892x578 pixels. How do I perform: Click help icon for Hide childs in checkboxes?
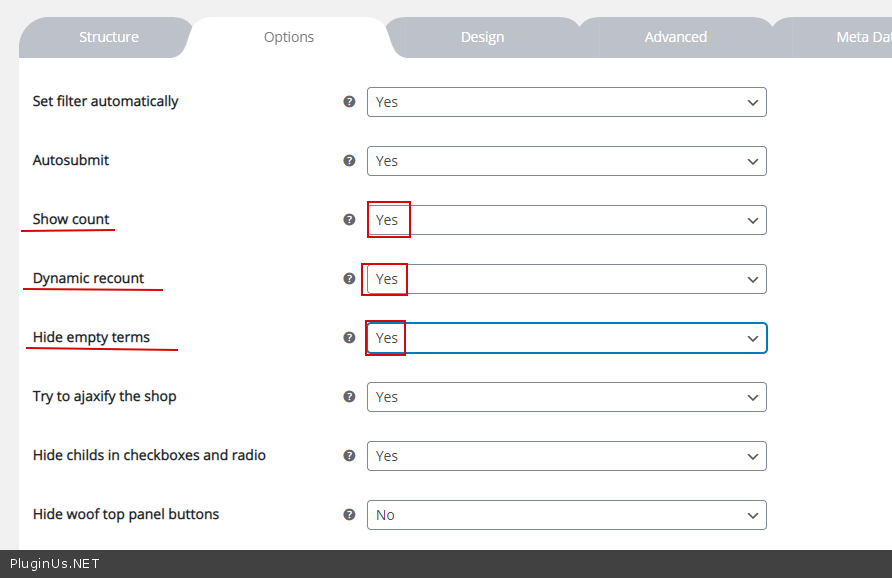349,455
